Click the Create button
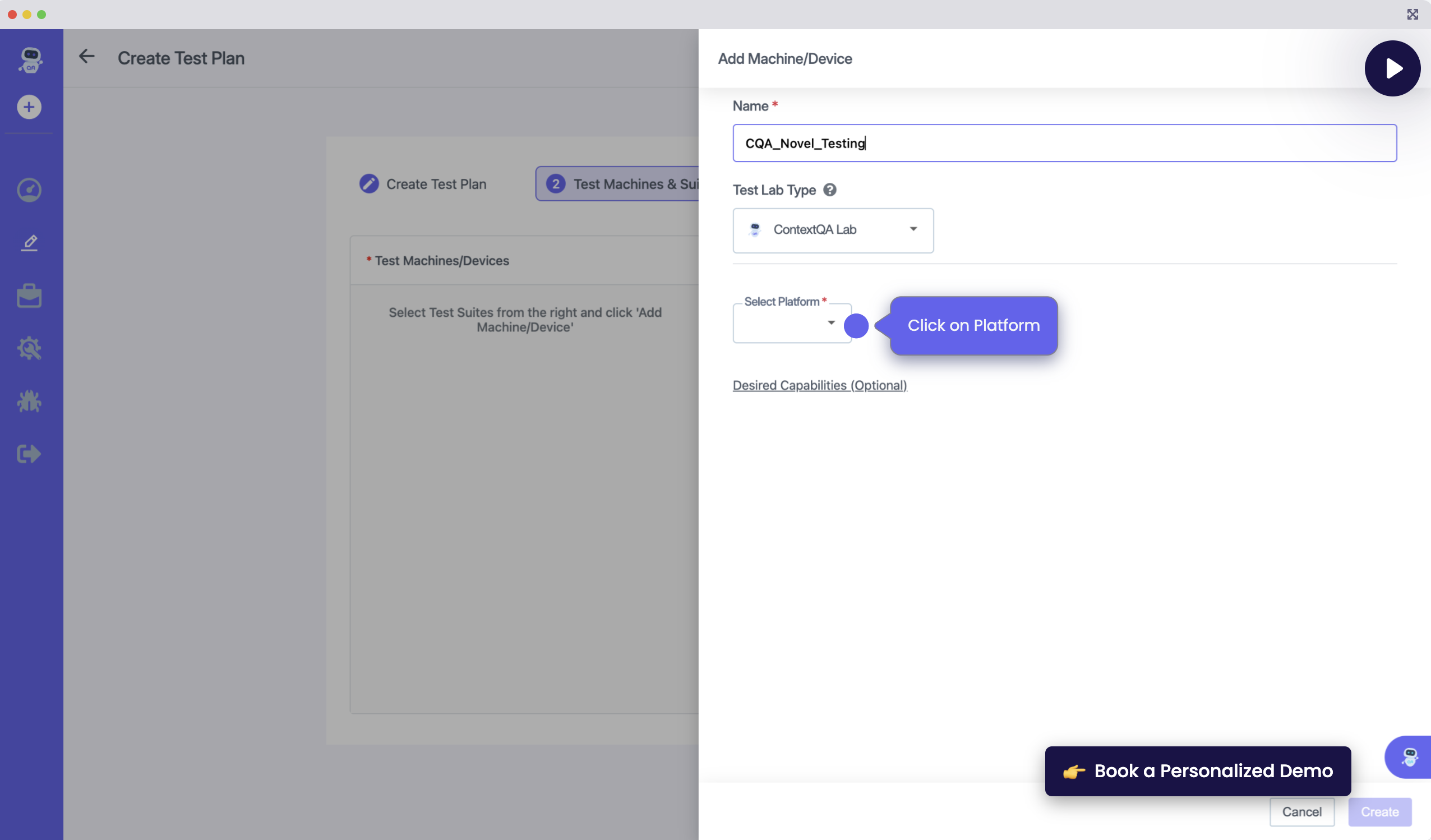The width and height of the screenshot is (1431, 840). 1379,811
